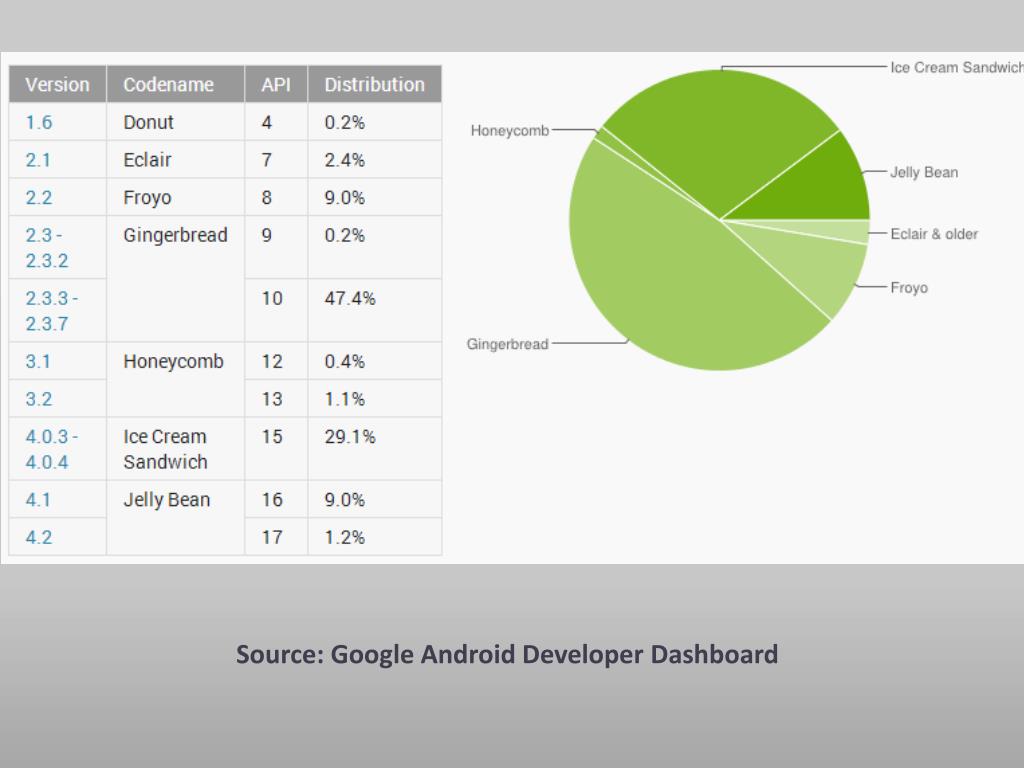Select the Froyo codename cell in table
Image resolution: width=1024 pixels, height=768 pixels.
click(x=176, y=198)
